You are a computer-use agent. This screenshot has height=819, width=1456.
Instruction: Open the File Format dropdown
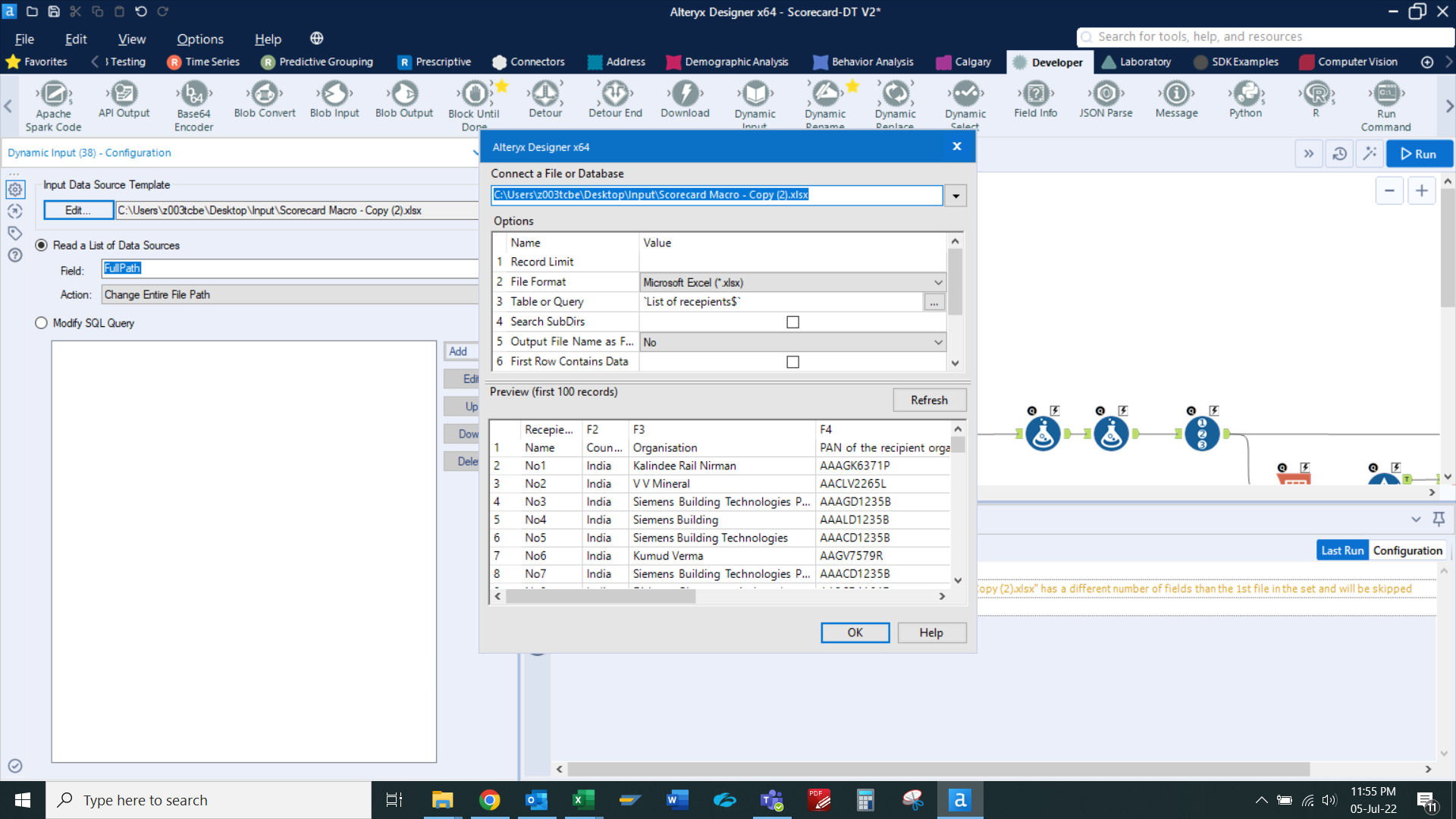[938, 282]
